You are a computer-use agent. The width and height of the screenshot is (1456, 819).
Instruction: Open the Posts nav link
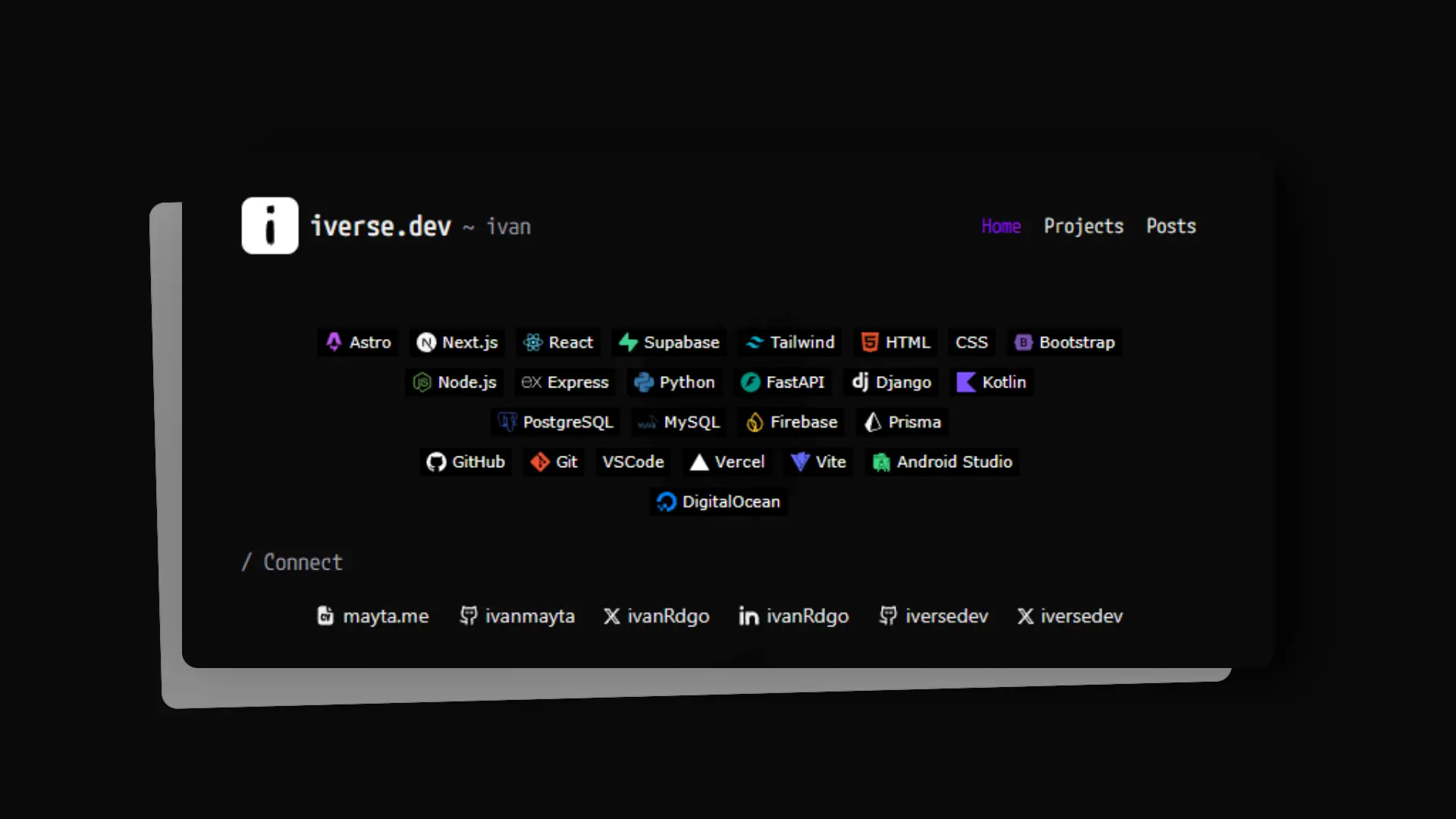1171,226
